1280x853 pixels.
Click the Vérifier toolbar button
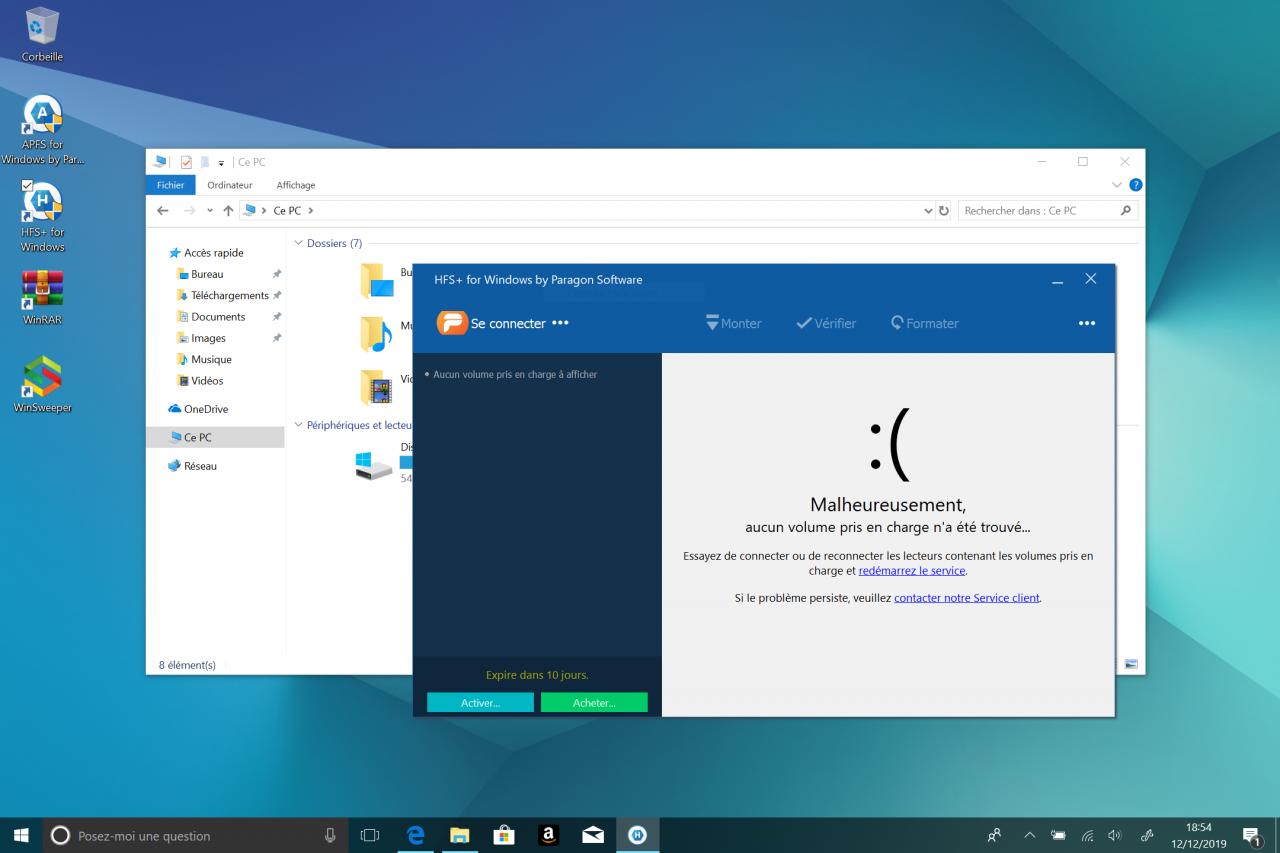click(x=826, y=323)
